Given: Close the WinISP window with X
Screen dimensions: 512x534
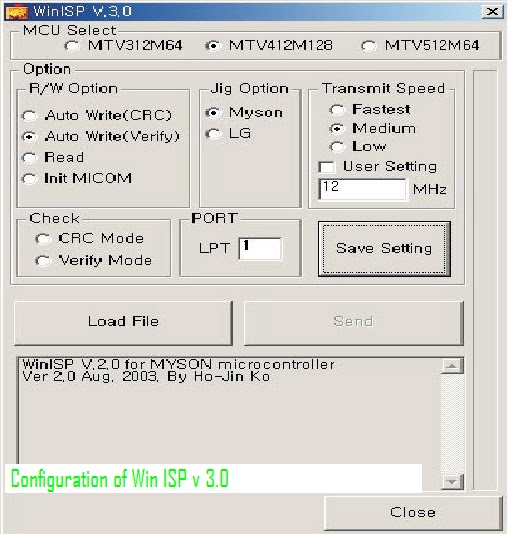Looking at the screenshot, I should click(492, 12).
